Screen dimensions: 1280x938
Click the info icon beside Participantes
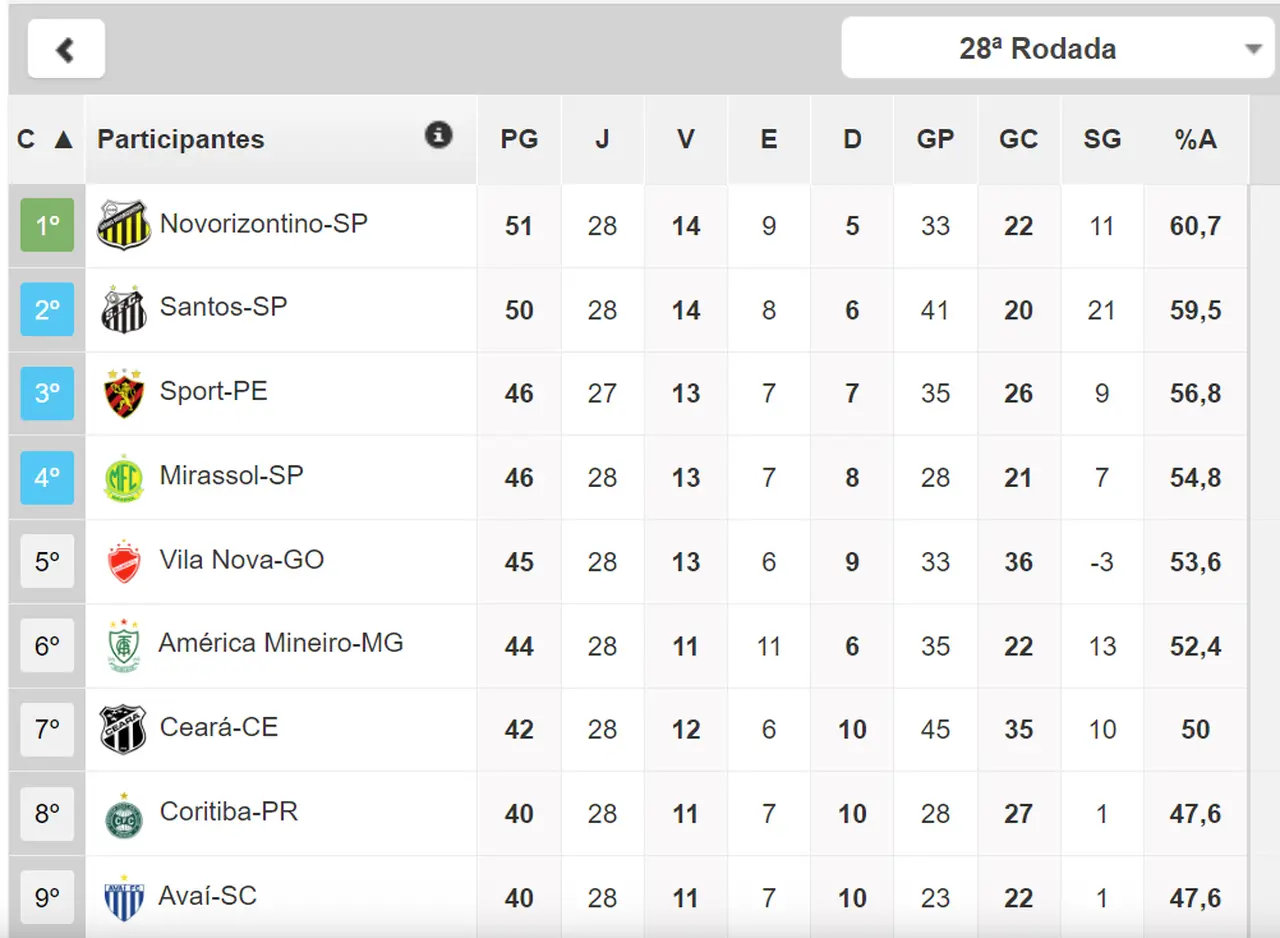click(438, 135)
